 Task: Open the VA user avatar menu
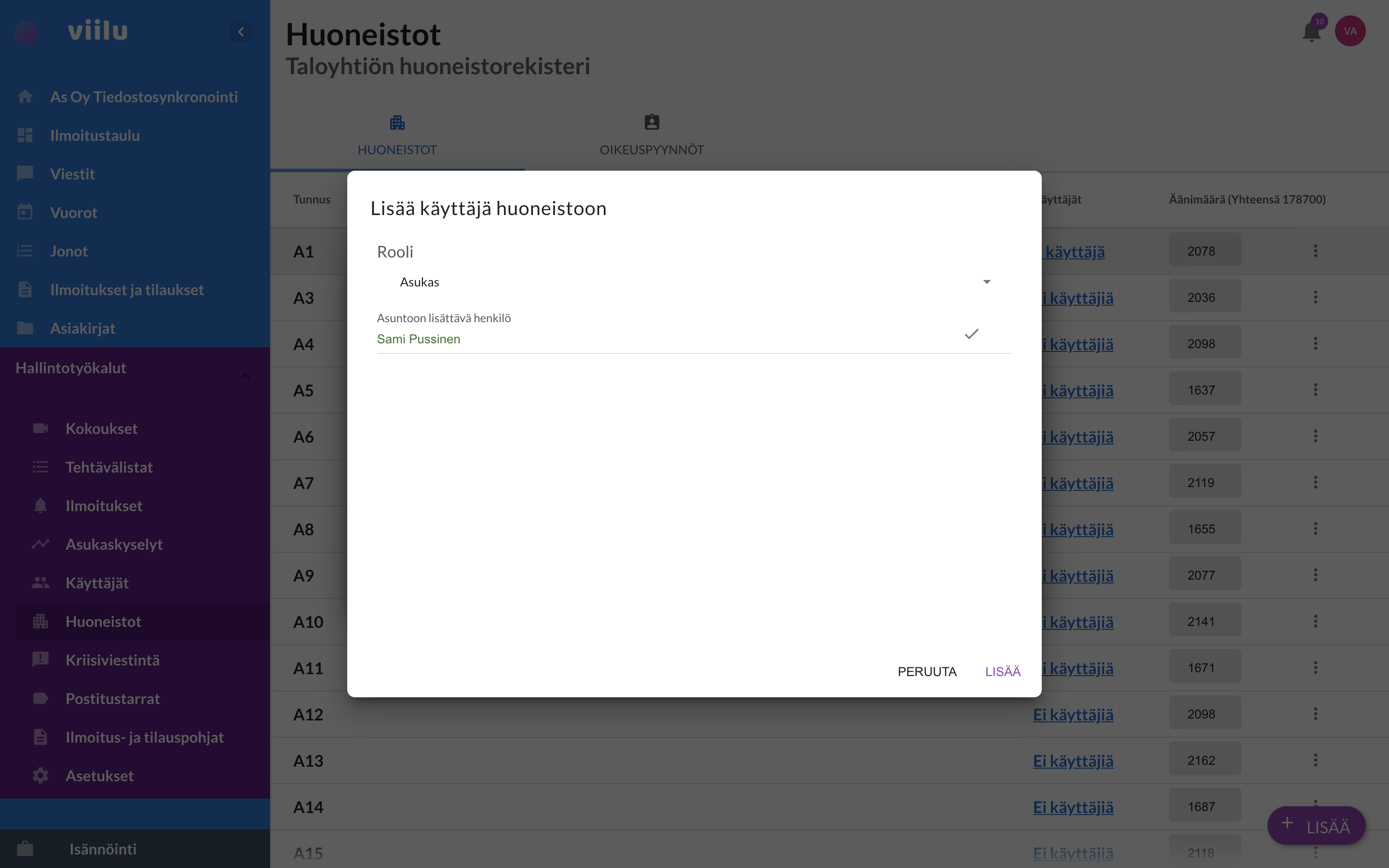pyautogui.click(x=1349, y=31)
